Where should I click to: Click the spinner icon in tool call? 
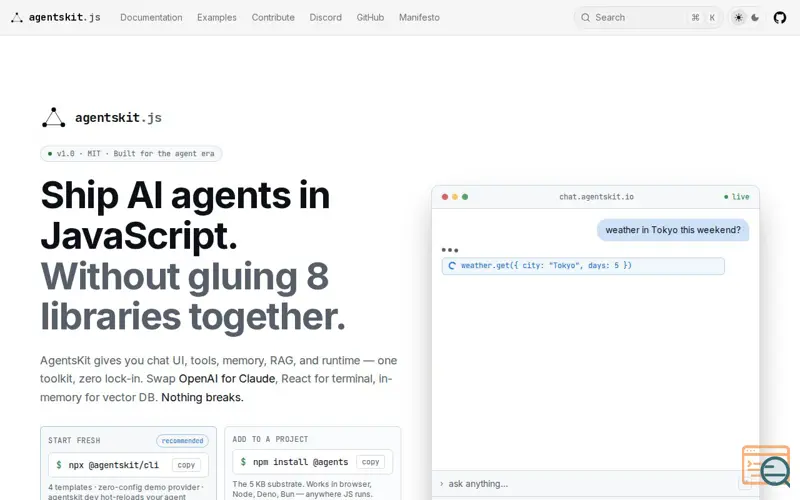click(x=452, y=266)
